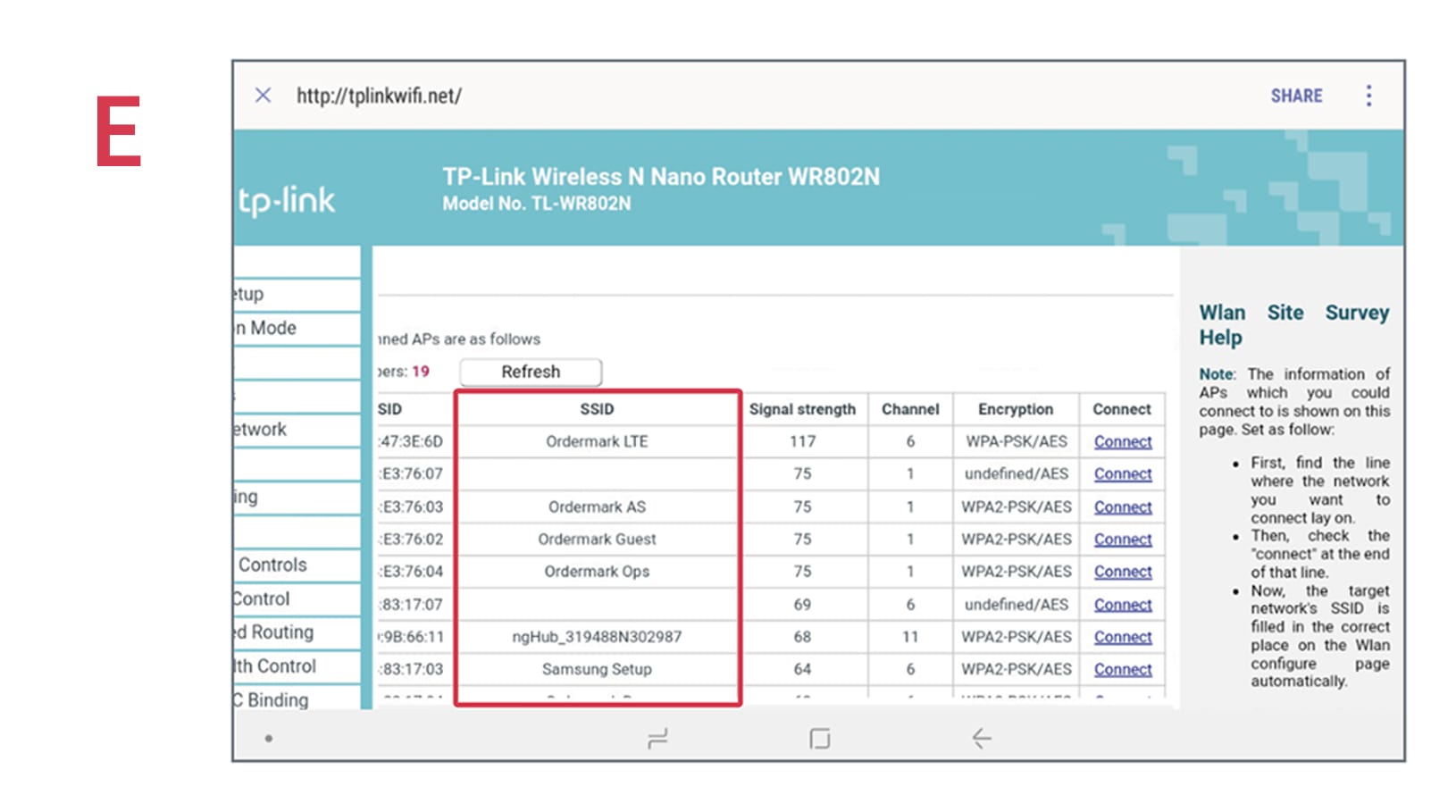Select the Ordermark Ops SSID cell
Image resolution: width=1456 pixels, height=812 pixels.
coord(597,571)
